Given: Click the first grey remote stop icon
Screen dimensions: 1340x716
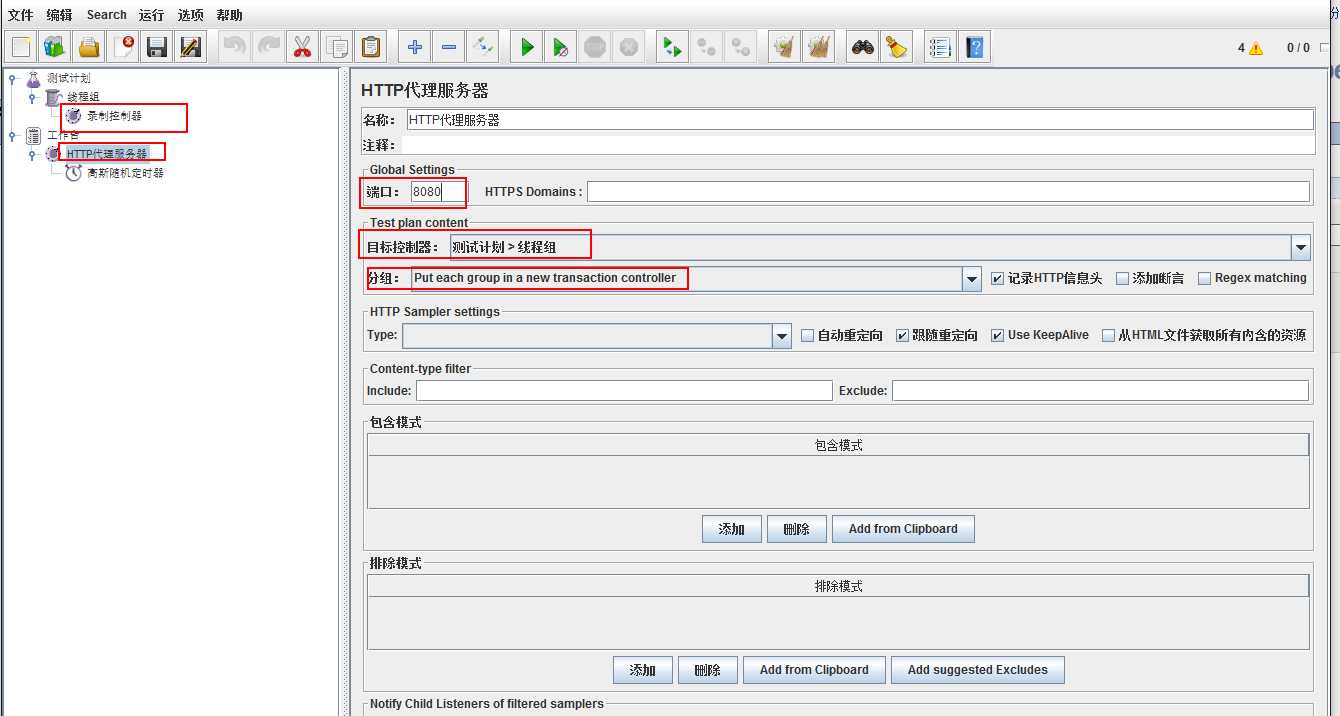Looking at the screenshot, I should [707, 47].
